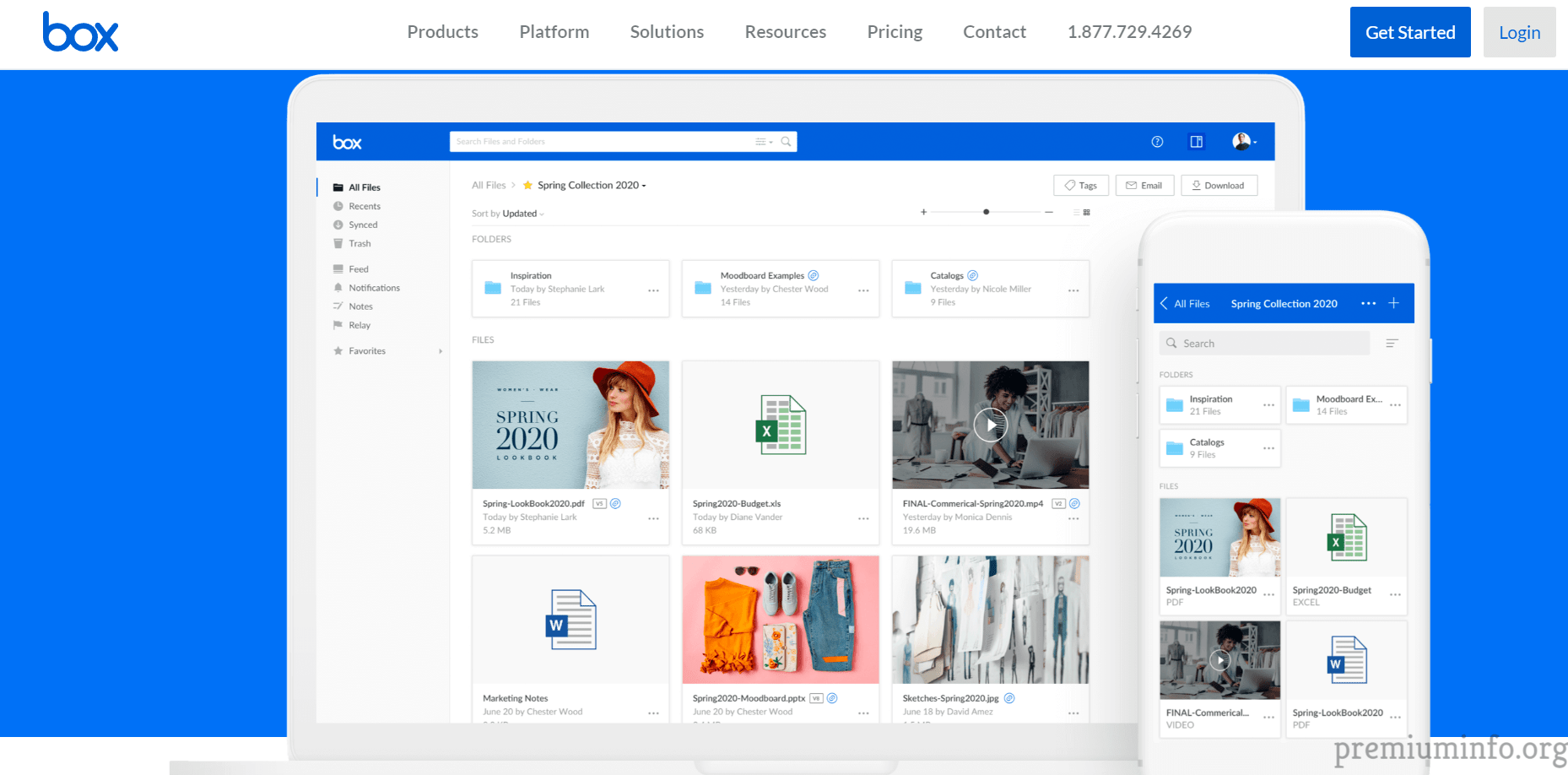This screenshot has width=1568, height=775.
Task: Open the Platform menu
Action: pyautogui.click(x=554, y=32)
